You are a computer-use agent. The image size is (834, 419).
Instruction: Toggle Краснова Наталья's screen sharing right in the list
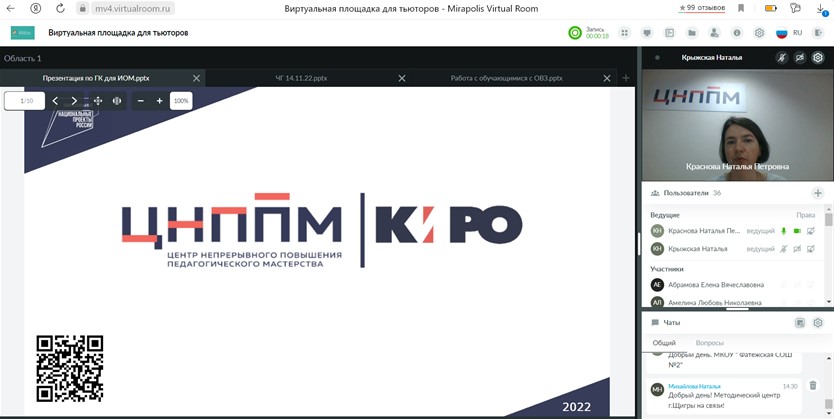coord(811,231)
